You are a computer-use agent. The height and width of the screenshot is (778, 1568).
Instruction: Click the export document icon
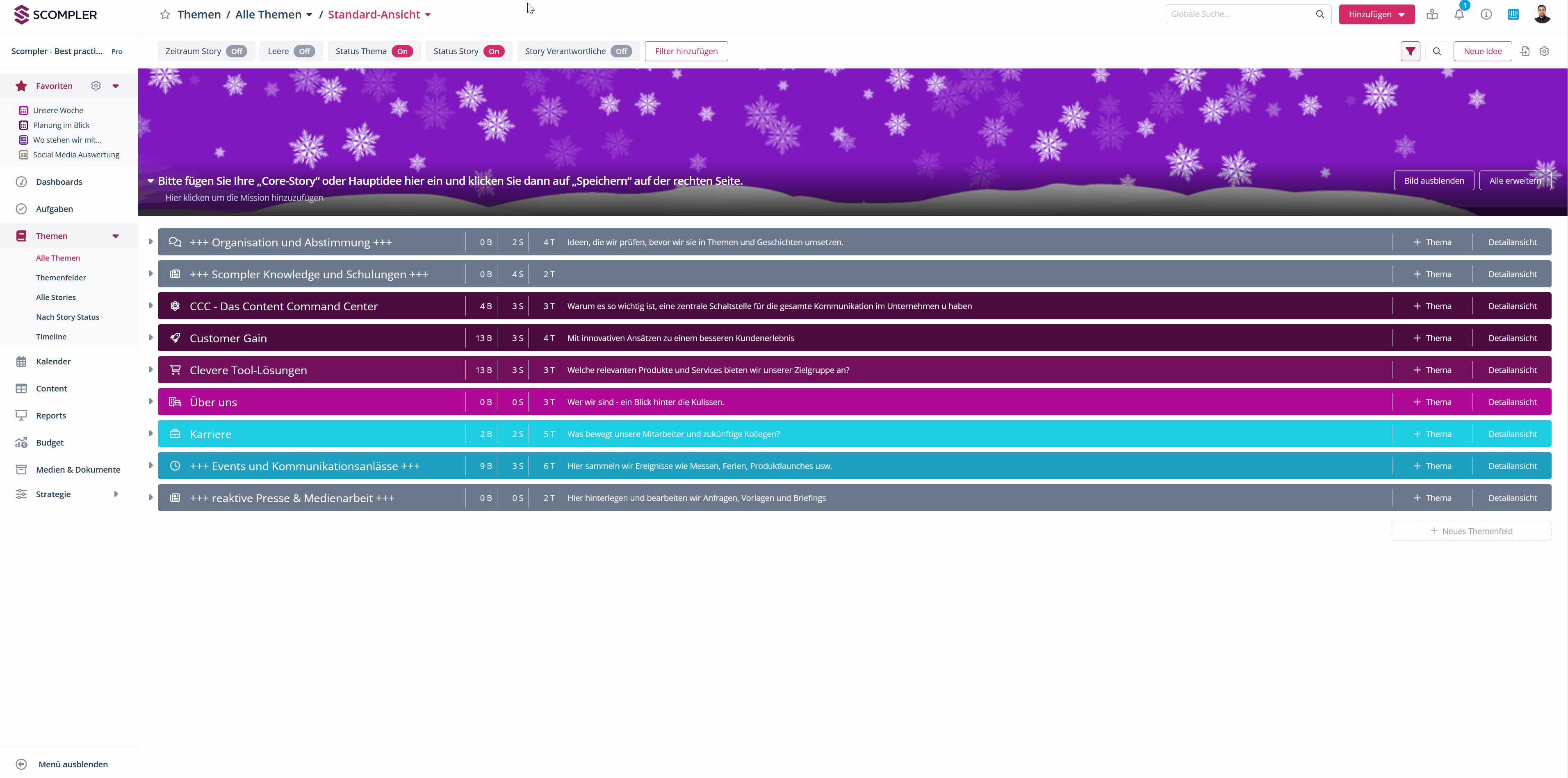tap(1524, 51)
